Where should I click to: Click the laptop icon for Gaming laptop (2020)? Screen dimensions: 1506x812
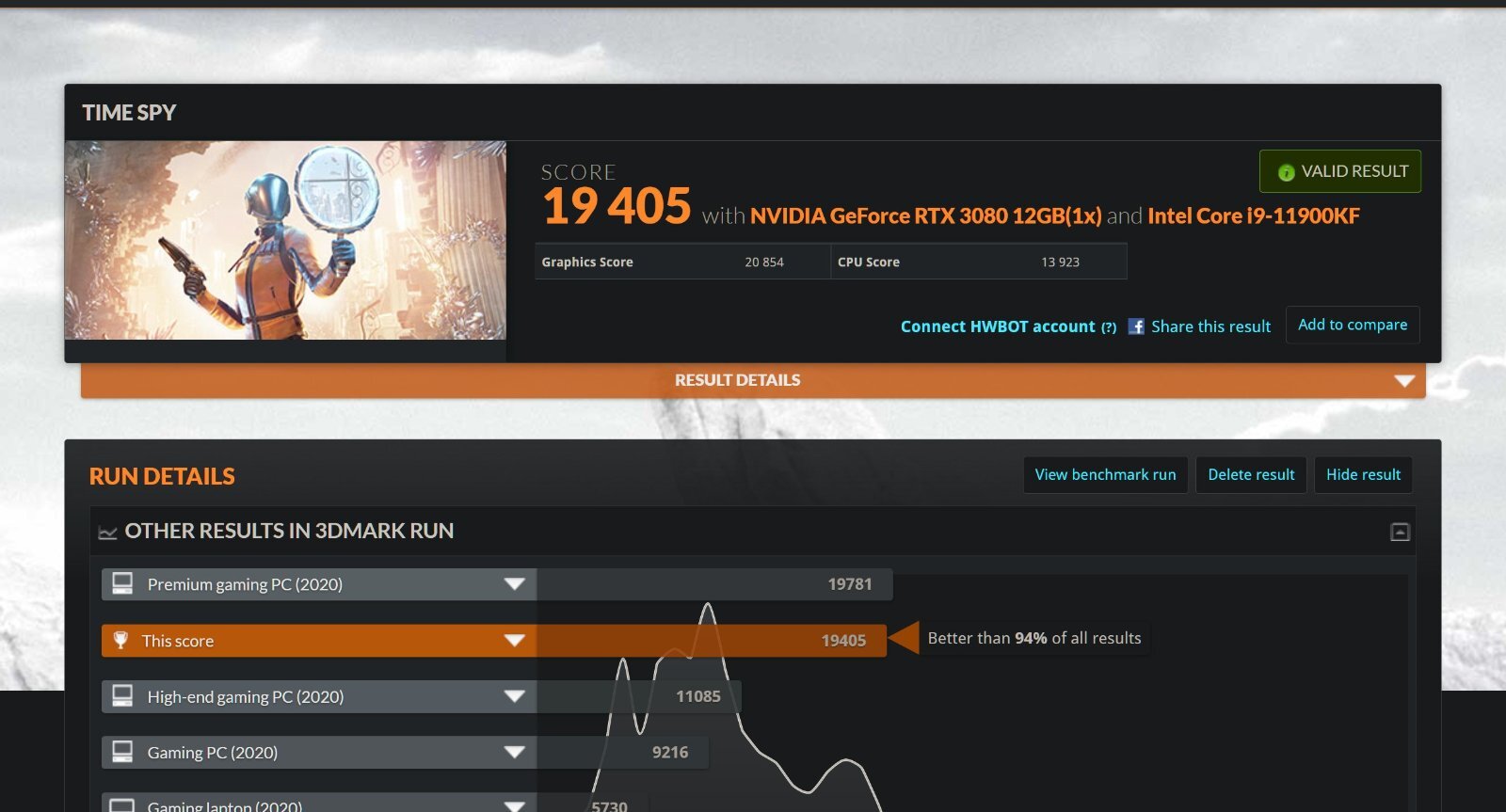[122, 805]
